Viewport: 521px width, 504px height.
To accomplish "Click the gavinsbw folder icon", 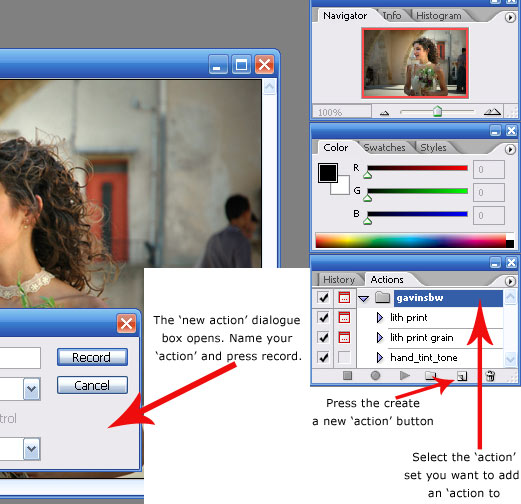I will 382,297.
